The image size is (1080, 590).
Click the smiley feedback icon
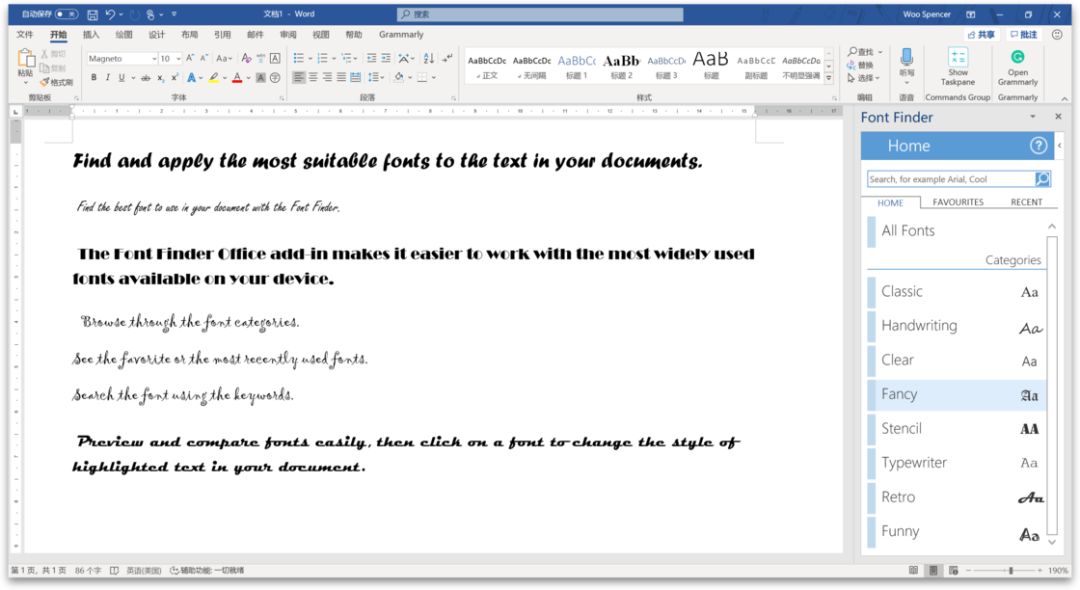[x=1057, y=34]
